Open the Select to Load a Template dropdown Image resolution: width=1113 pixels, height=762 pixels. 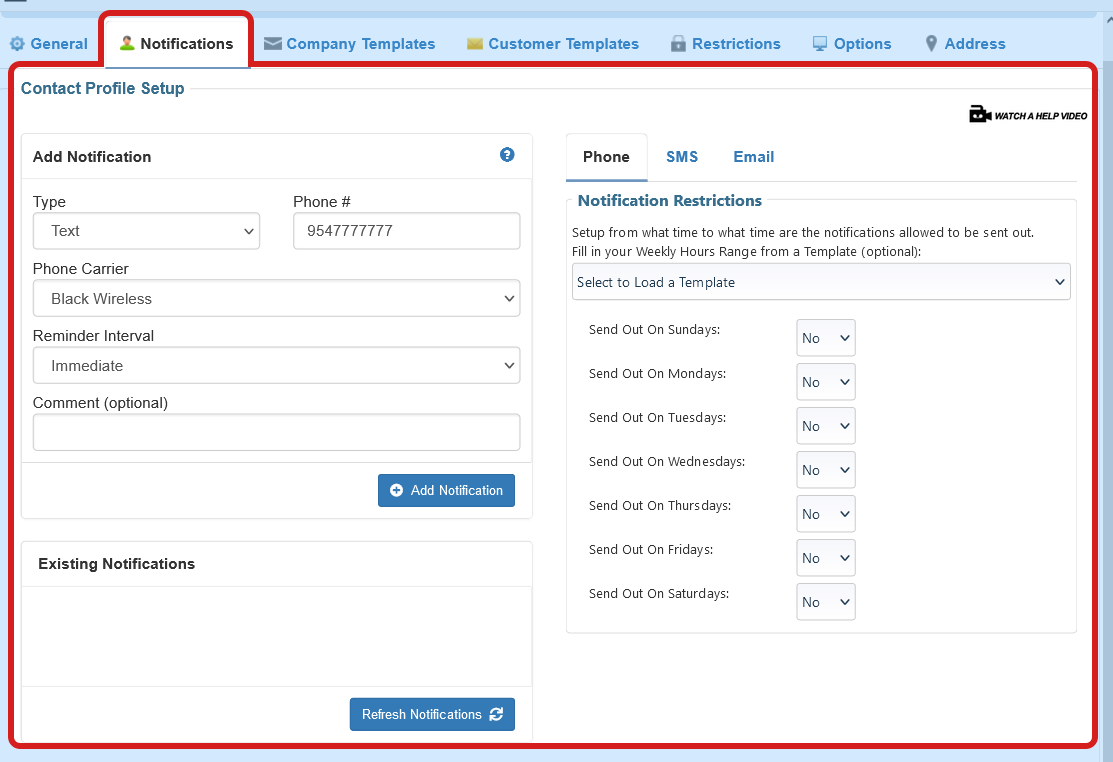pyautogui.click(x=821, y=283)
